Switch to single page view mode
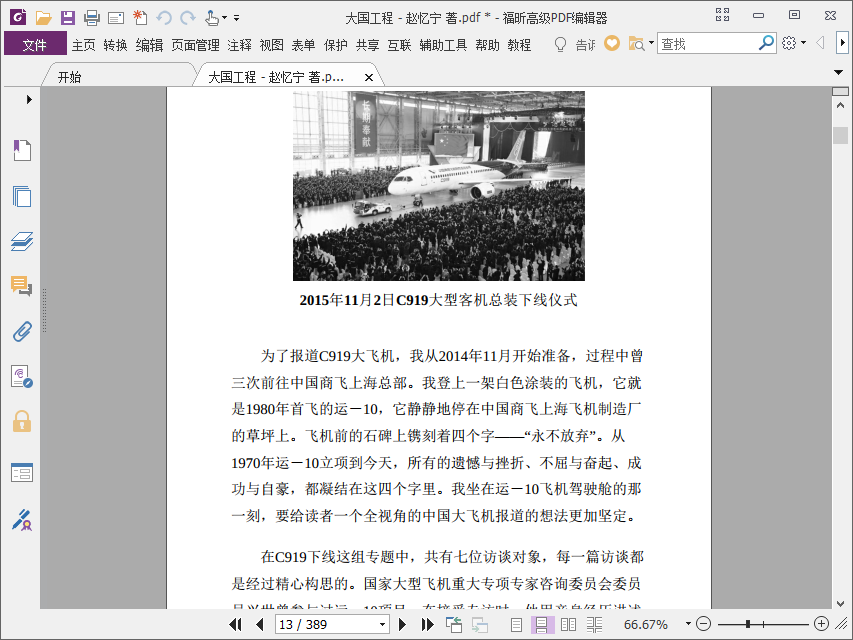The height and width of the screenshot is (640, 853). coord(516,625)
